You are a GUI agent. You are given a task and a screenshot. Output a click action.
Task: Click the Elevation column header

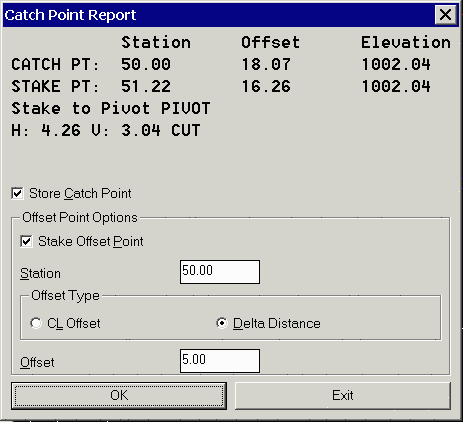click(406, 43)
